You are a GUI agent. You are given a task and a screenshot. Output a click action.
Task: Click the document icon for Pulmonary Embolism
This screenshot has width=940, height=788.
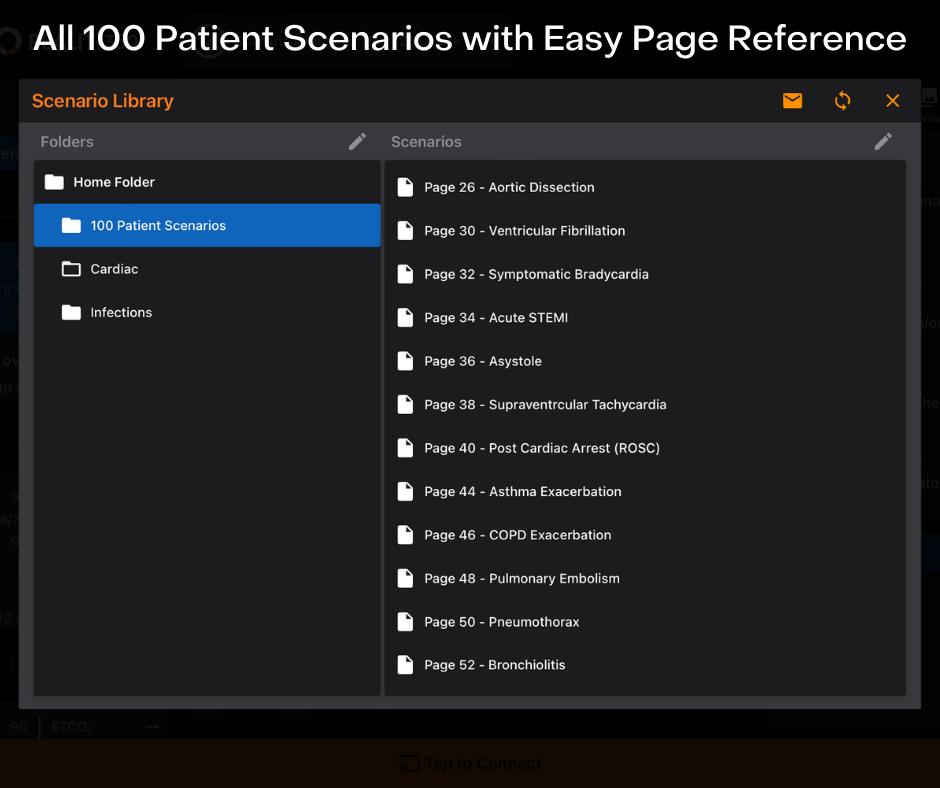(405, 578)
